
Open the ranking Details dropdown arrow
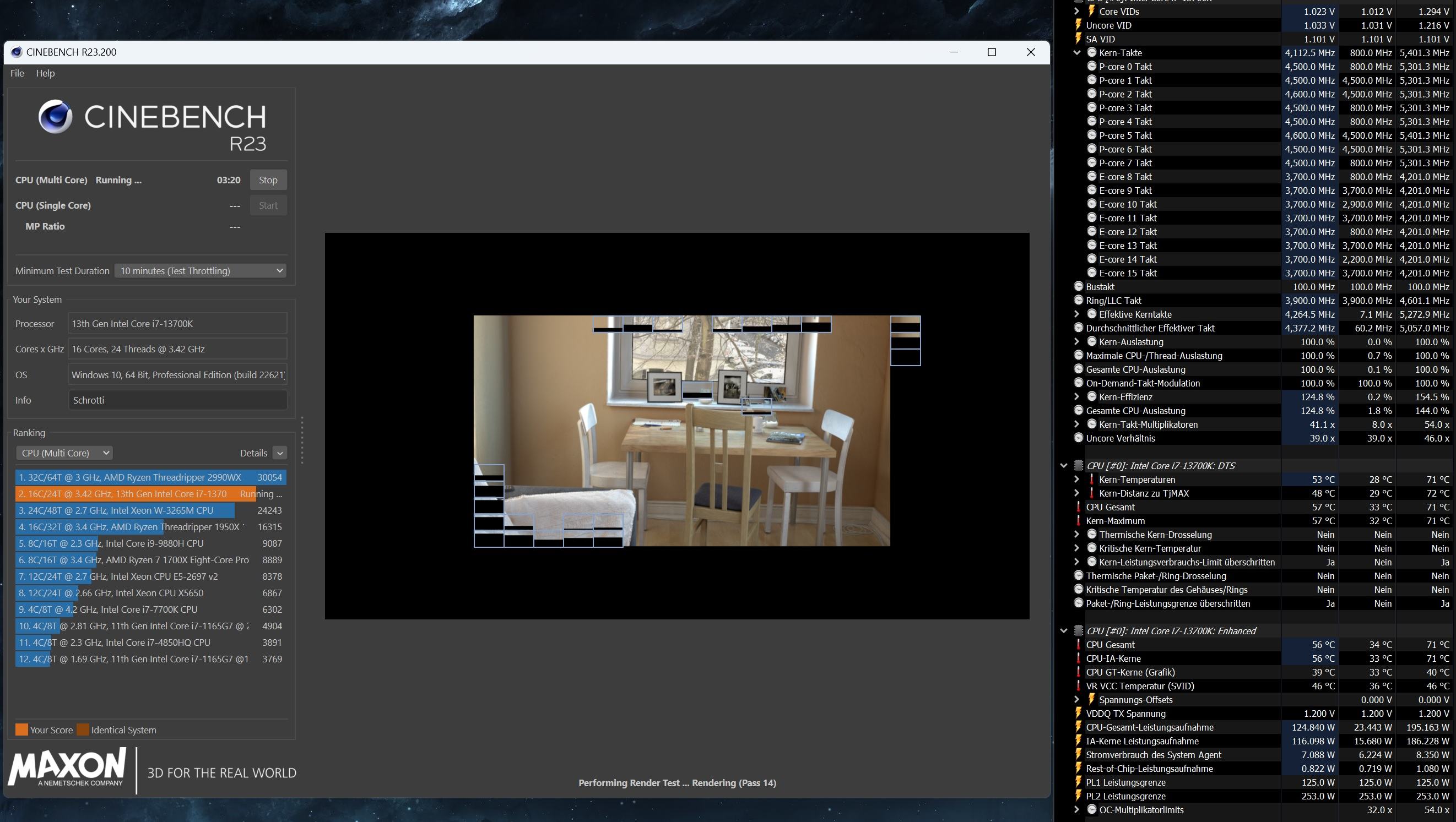280,453
